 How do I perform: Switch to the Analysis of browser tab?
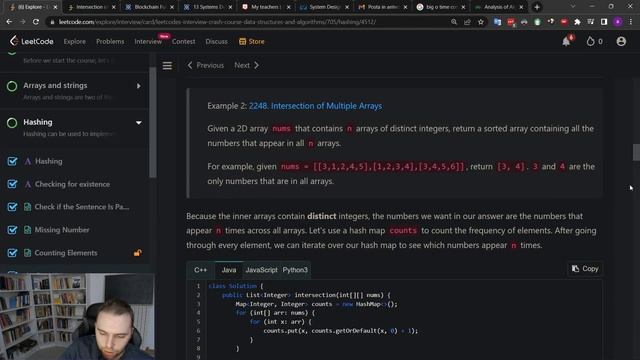pos(498,7)
